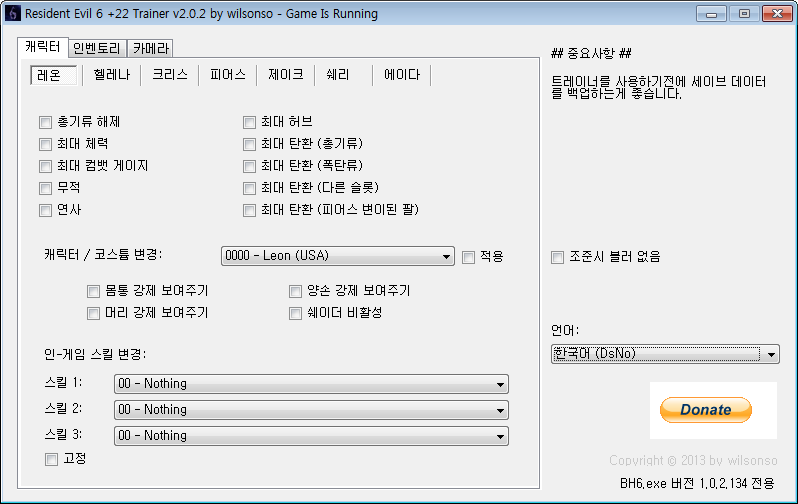Open the 카메라 tab
The image size is (798, 504).
[x=151, y=48]
